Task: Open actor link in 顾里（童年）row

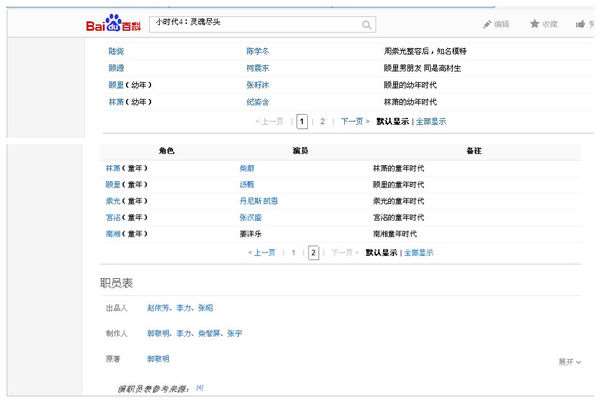Action: tap(247, 185)
